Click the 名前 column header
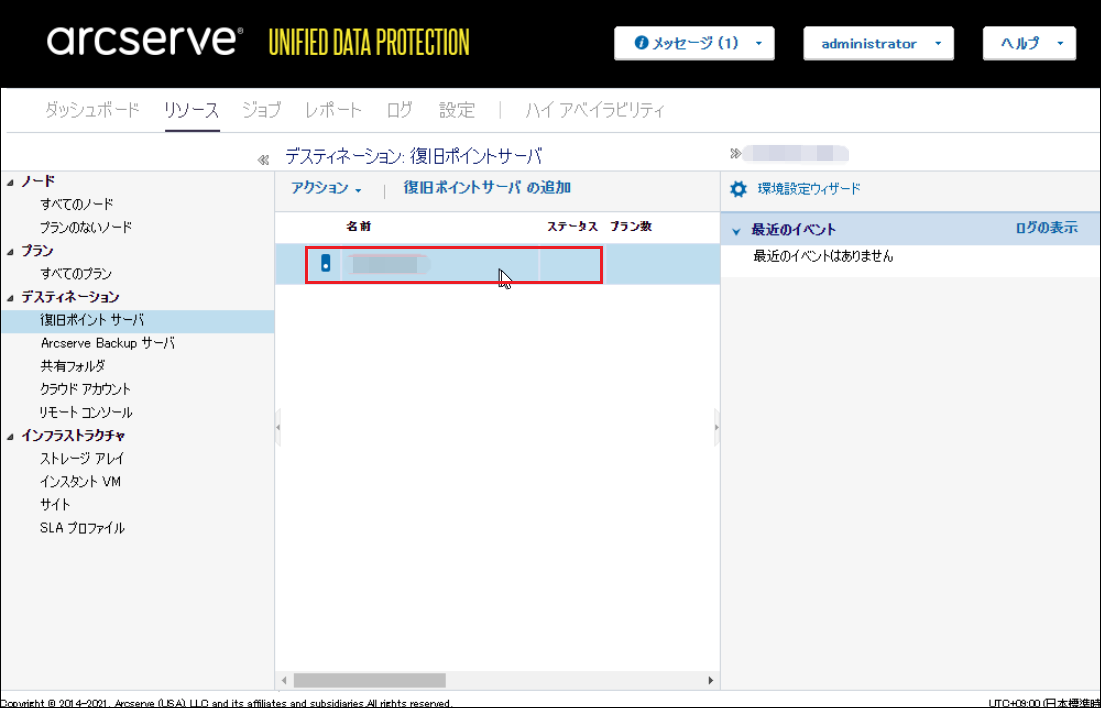 pos(358,227)
